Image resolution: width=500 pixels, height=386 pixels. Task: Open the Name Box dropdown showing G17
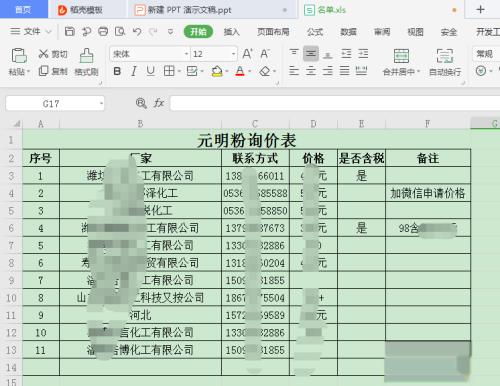(x=101, y=104)
